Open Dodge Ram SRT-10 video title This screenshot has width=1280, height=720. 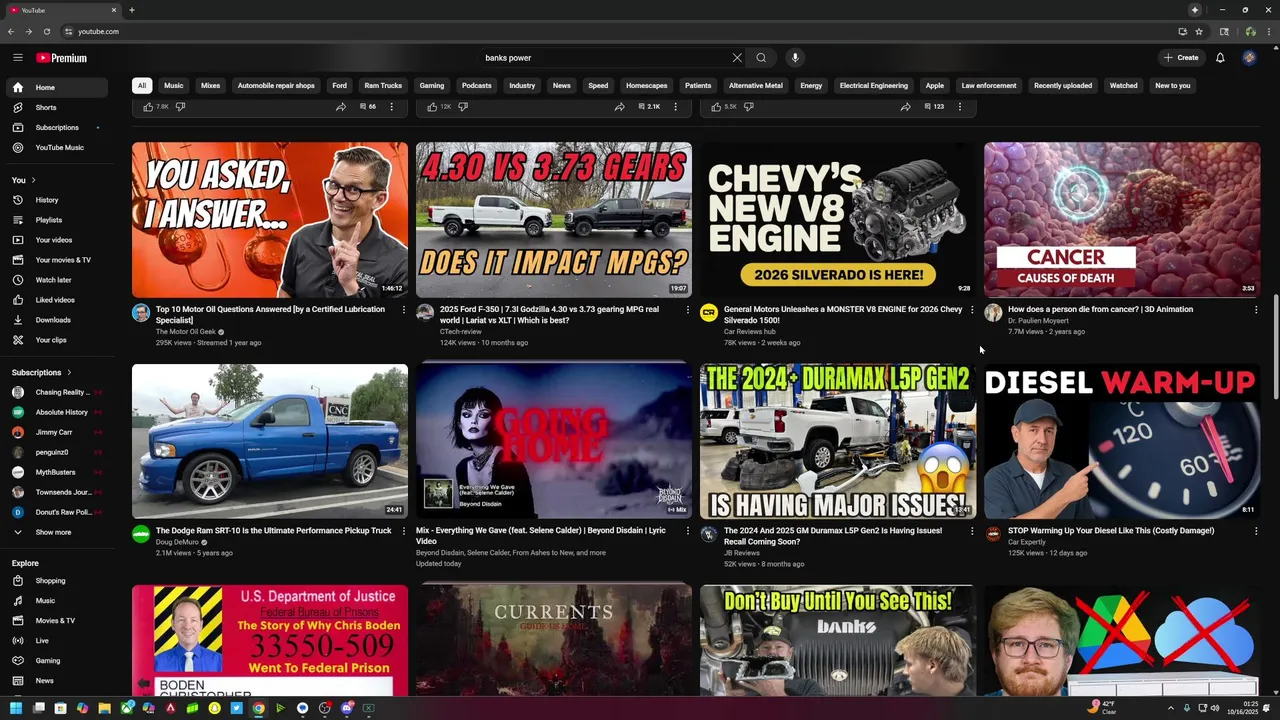pos(273,531)
